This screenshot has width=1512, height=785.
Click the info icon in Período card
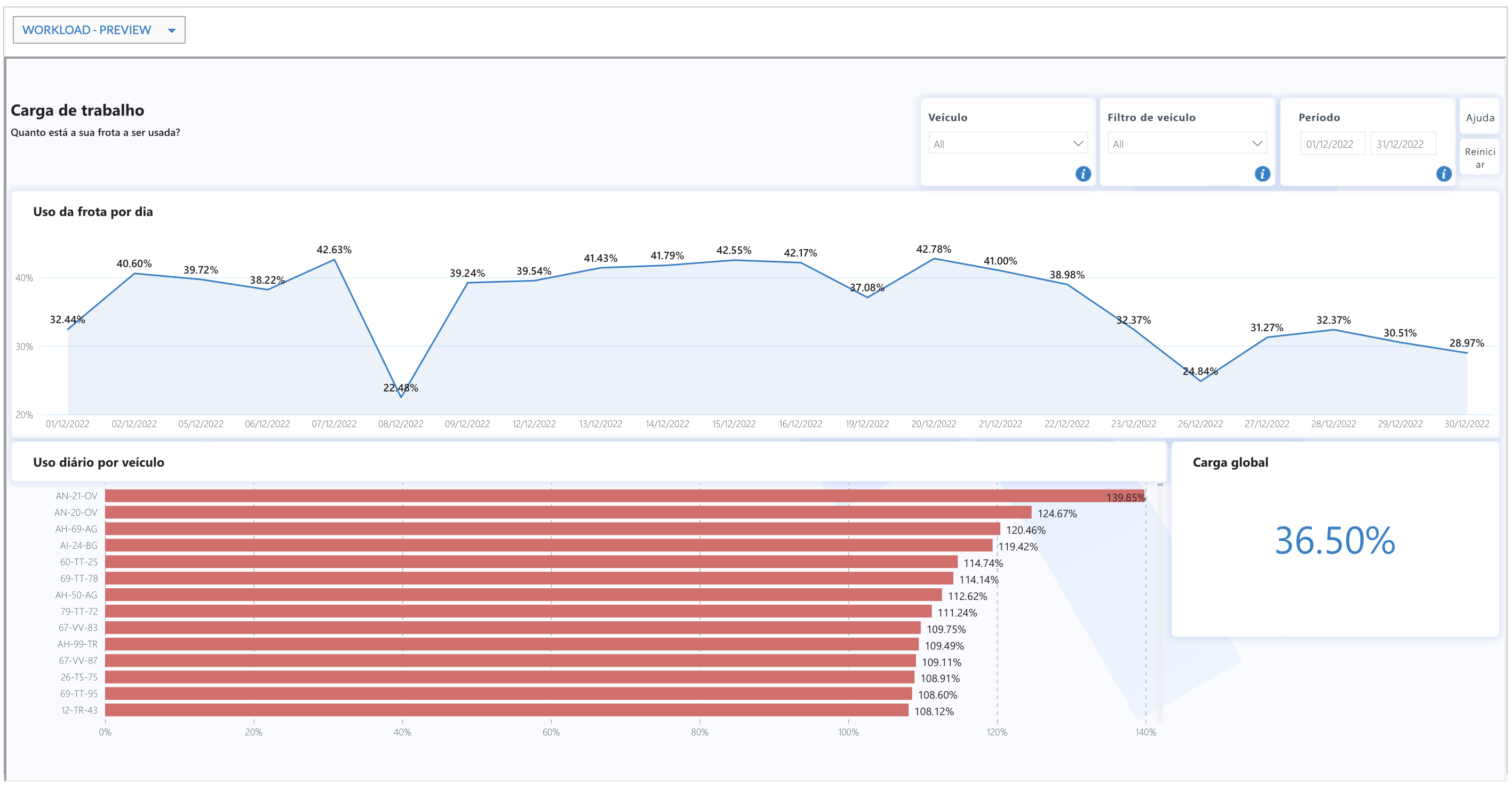1443,174
